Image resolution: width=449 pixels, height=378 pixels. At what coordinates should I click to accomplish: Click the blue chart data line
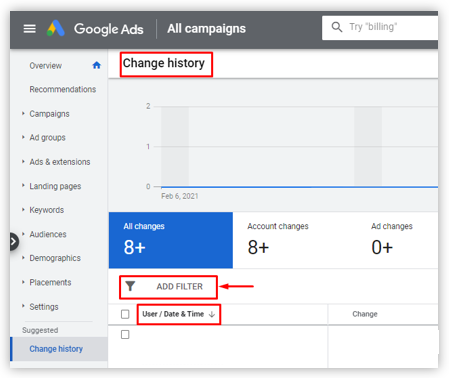[x=299, y=187]
